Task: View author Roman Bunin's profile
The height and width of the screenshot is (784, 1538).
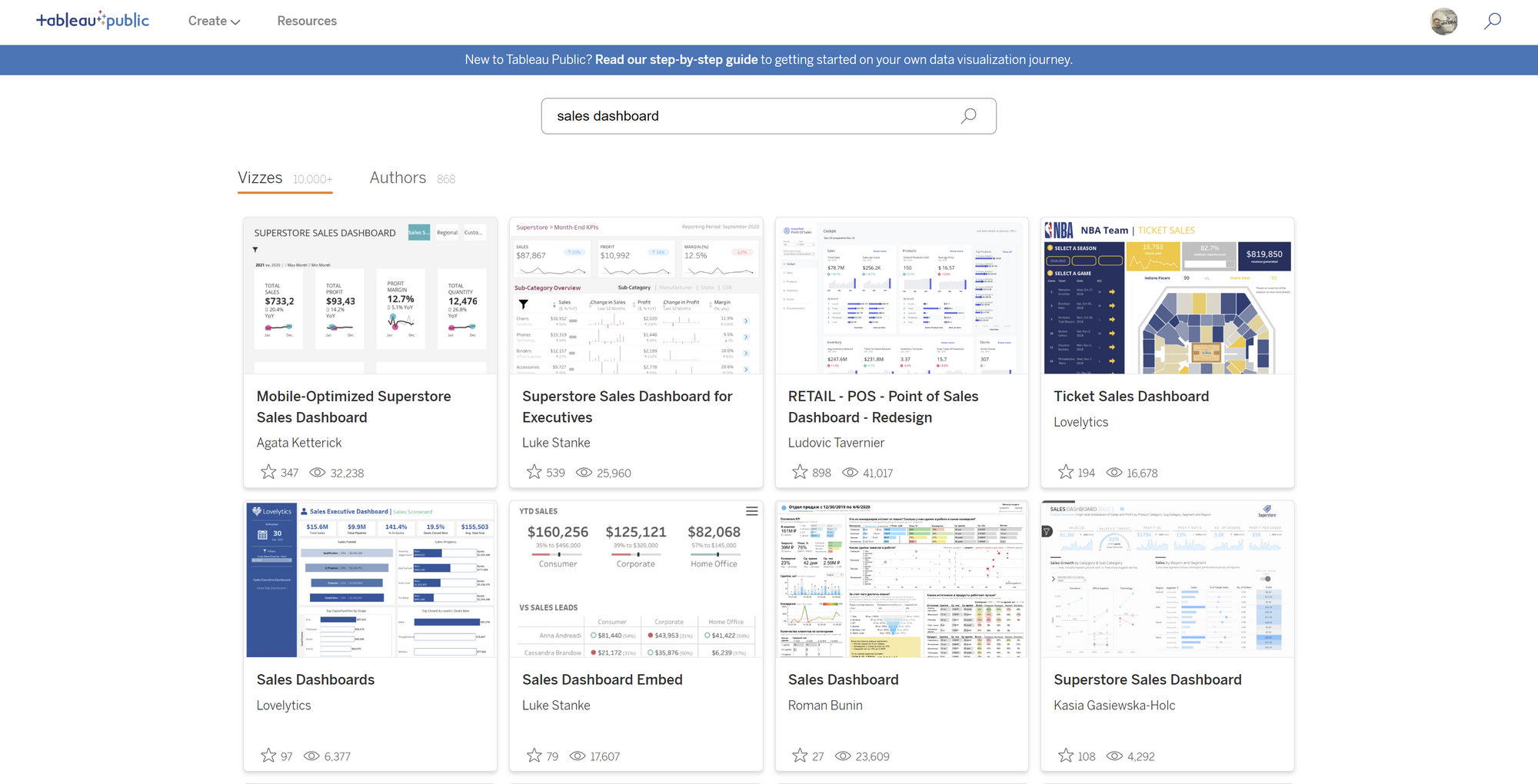Action: (x=825, y=706)
